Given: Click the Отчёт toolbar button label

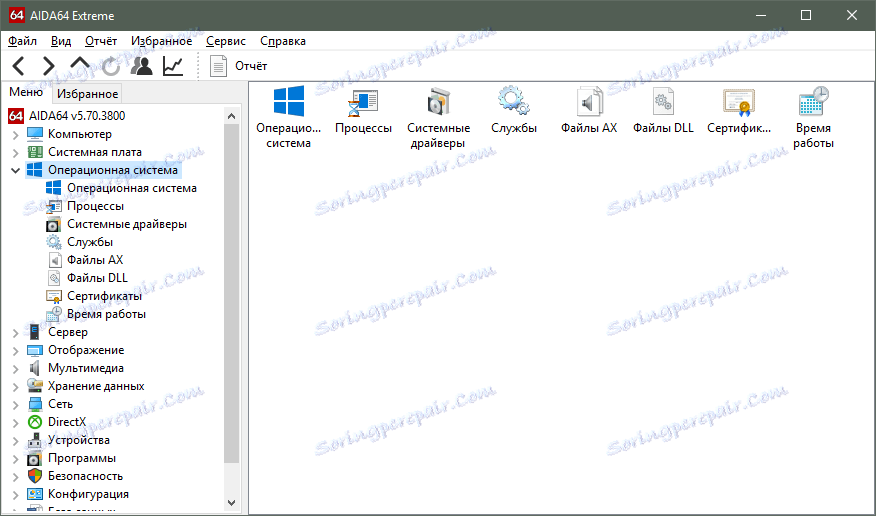Looking at the screenshot, I should point(251,66).
